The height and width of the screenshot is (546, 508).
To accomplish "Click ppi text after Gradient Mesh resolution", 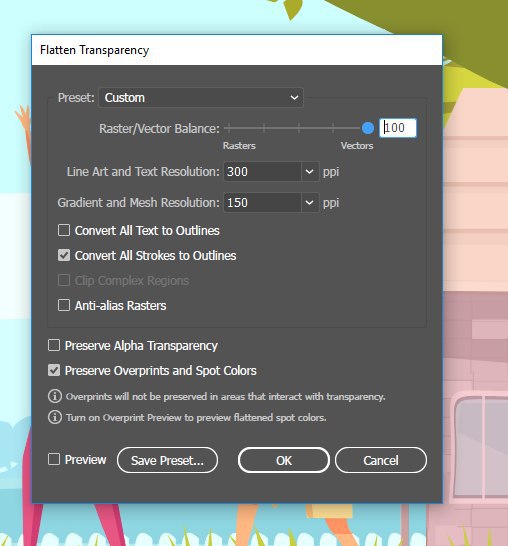I will tap(331, 203).
